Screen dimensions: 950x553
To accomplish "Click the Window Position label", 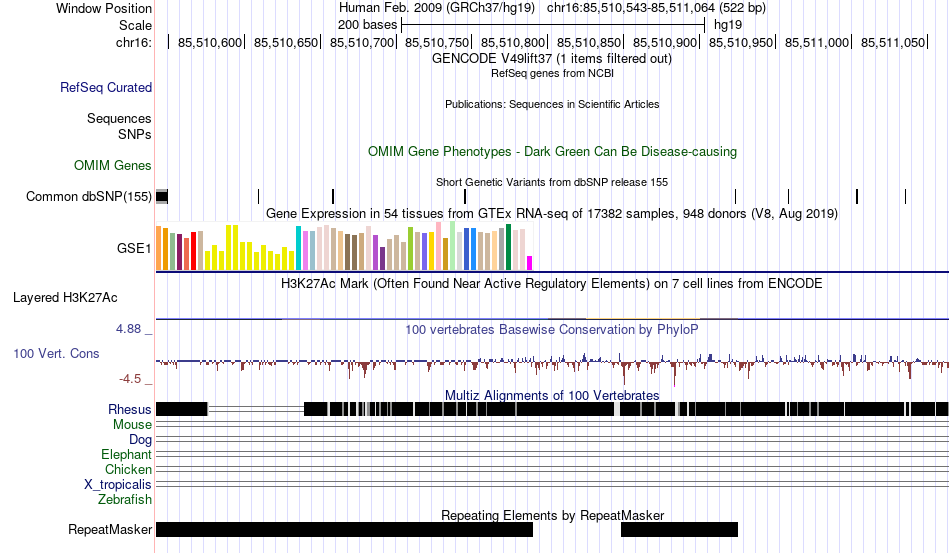I will pos(104,8).
